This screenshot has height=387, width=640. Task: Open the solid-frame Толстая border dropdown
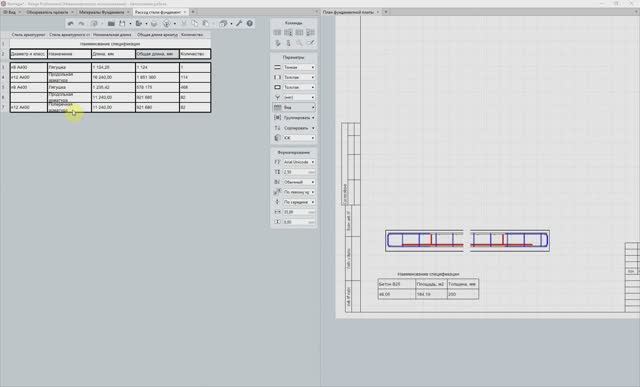click(299, 87)
